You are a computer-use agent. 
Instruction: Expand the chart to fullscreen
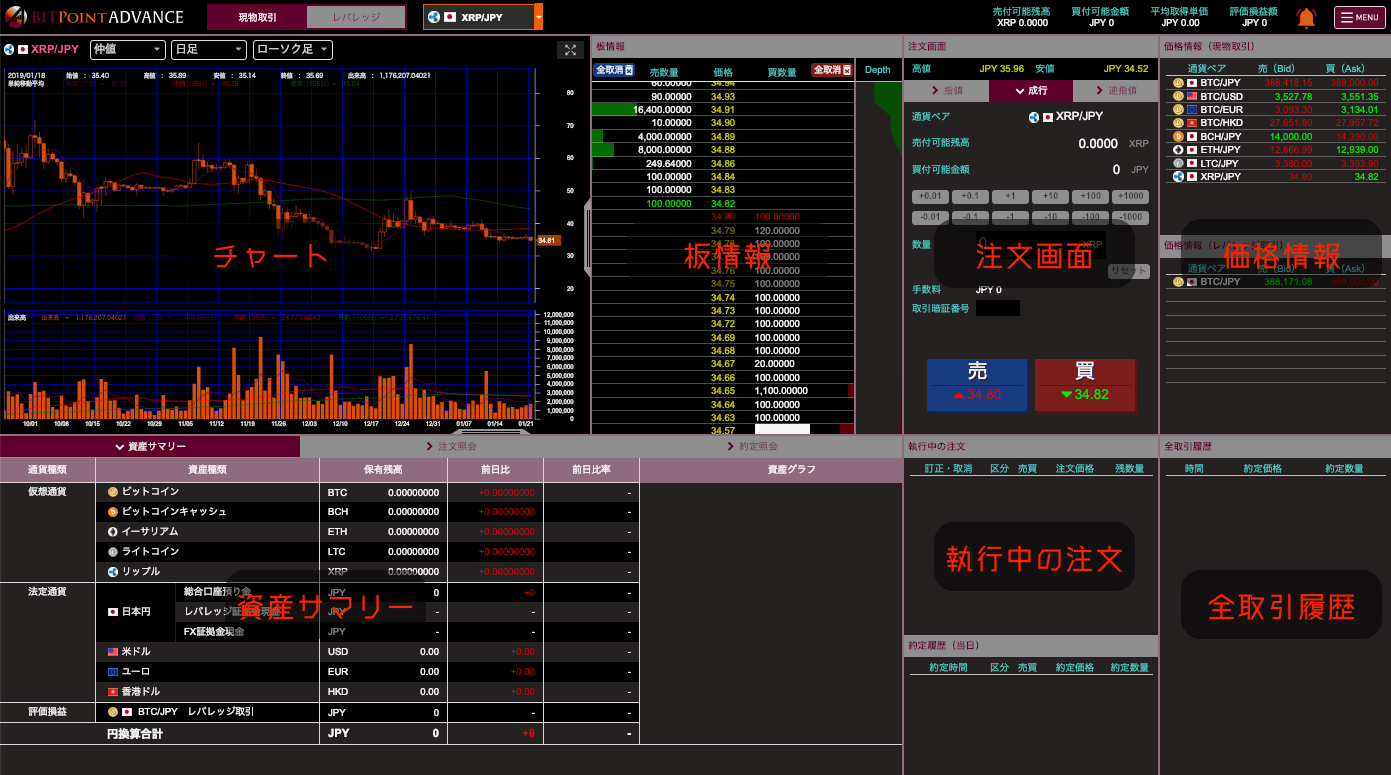[570, 50]
